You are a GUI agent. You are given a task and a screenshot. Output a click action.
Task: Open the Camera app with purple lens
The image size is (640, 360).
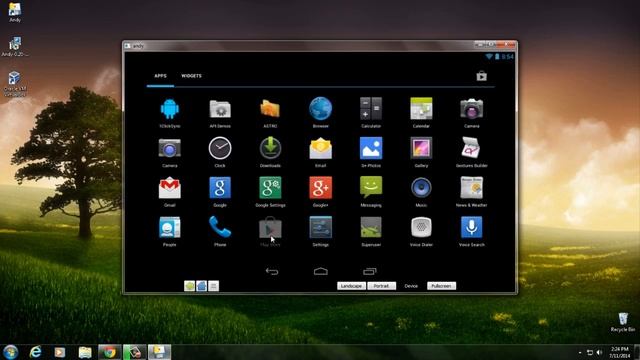tap(471, 109)
